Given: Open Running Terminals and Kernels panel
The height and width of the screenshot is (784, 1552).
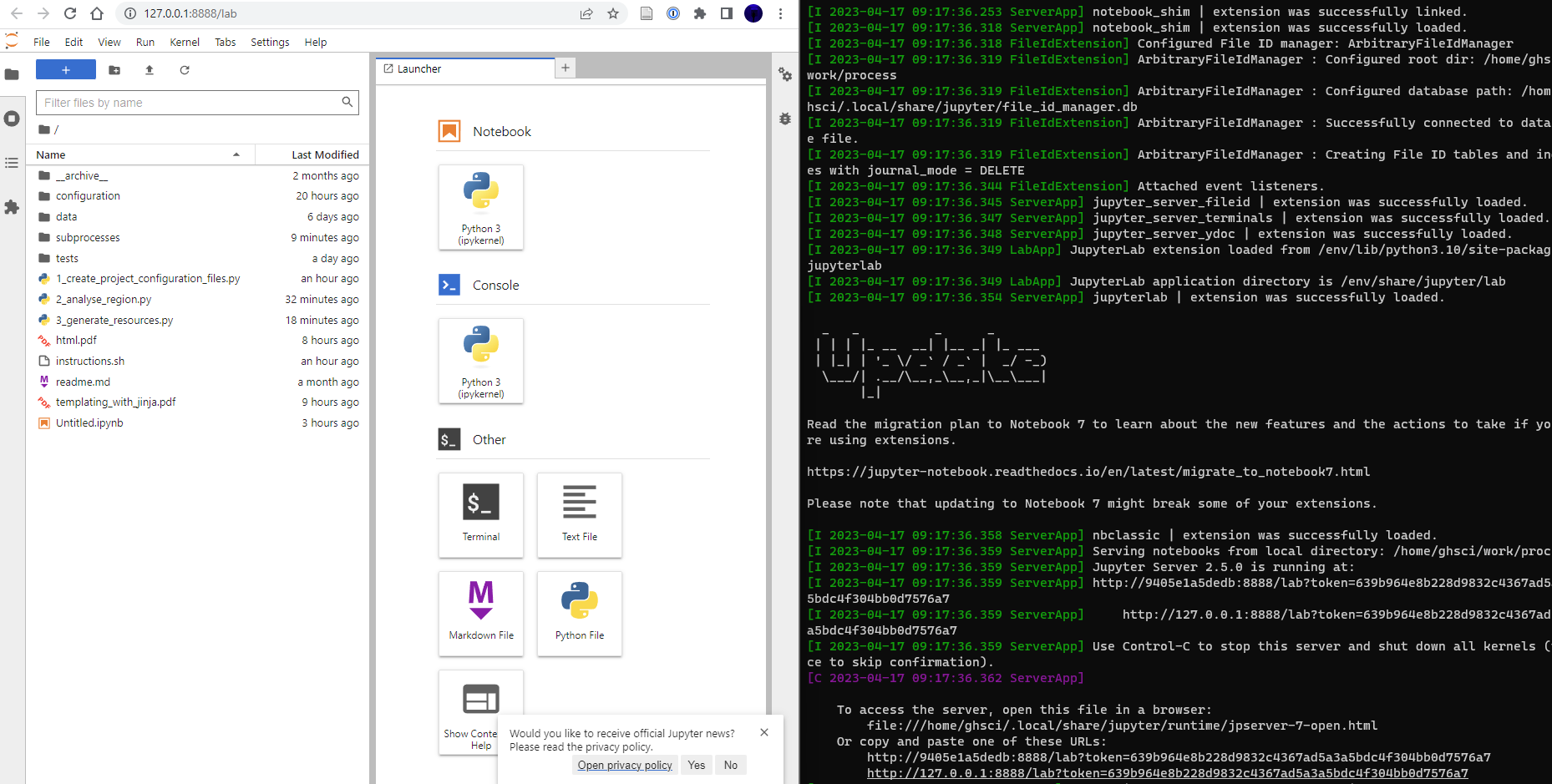Looking at the screenshot, I should coord(12,119).
